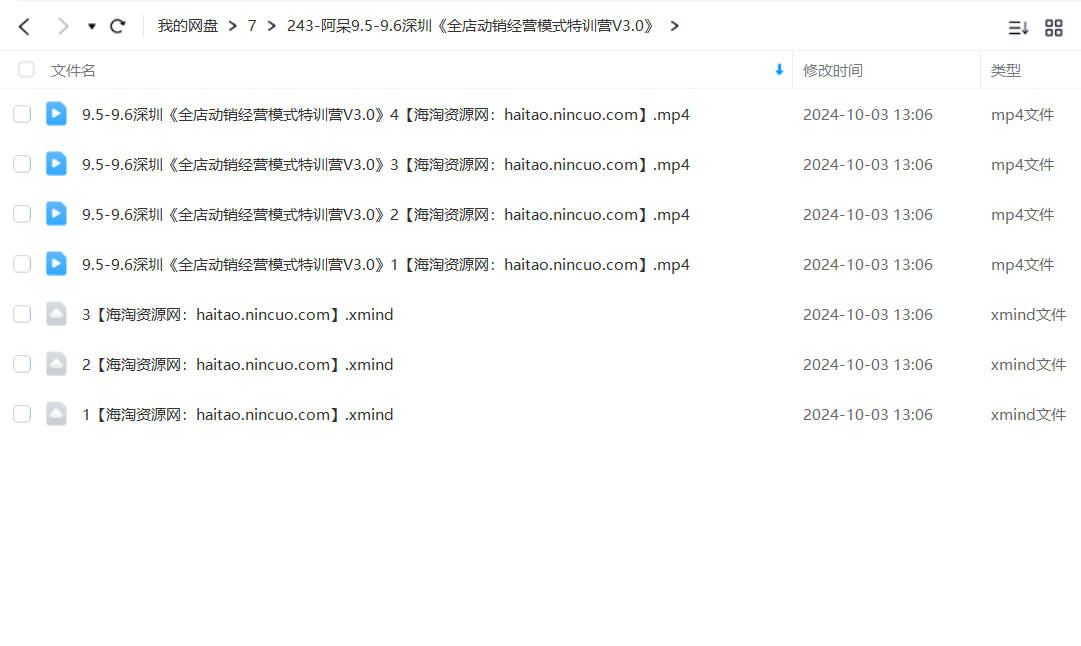Navigate to folder 7 in breadcrumb
This screenshot has width=1081, height=646.
click(252, 26)
